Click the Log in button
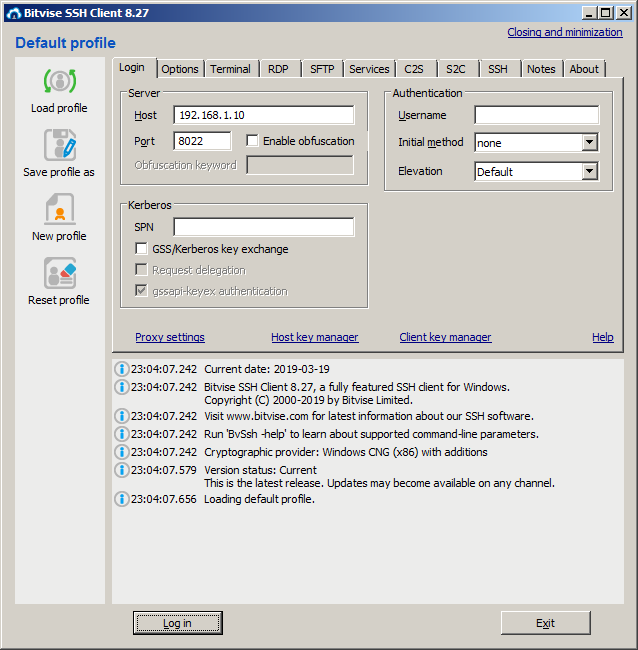 click(177, 623)
